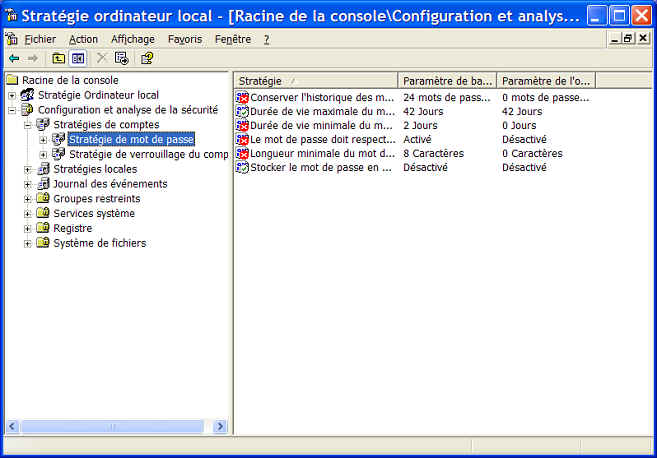Click the tree pane scroll right arrow

click(220, 427)
